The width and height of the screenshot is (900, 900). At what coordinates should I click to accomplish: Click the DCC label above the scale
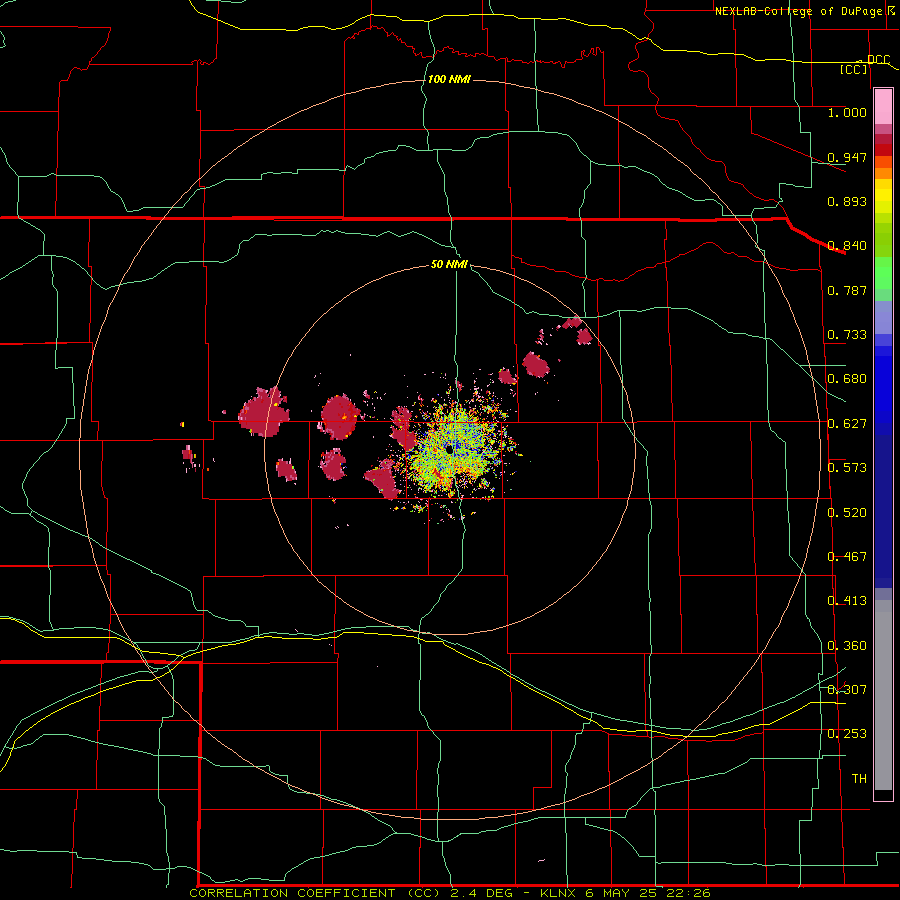click(878, 60)
